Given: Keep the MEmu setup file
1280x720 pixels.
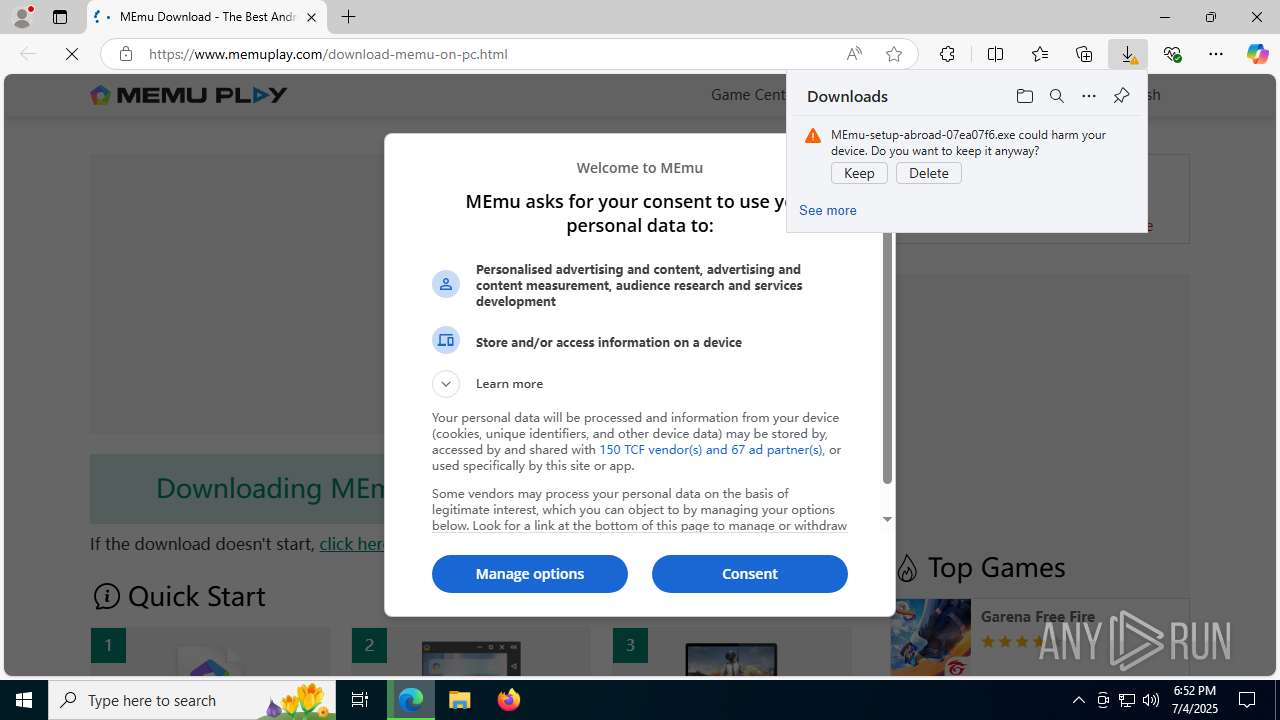Looking at the screenshot, I should pyautogui.click(x=859, y=173).
